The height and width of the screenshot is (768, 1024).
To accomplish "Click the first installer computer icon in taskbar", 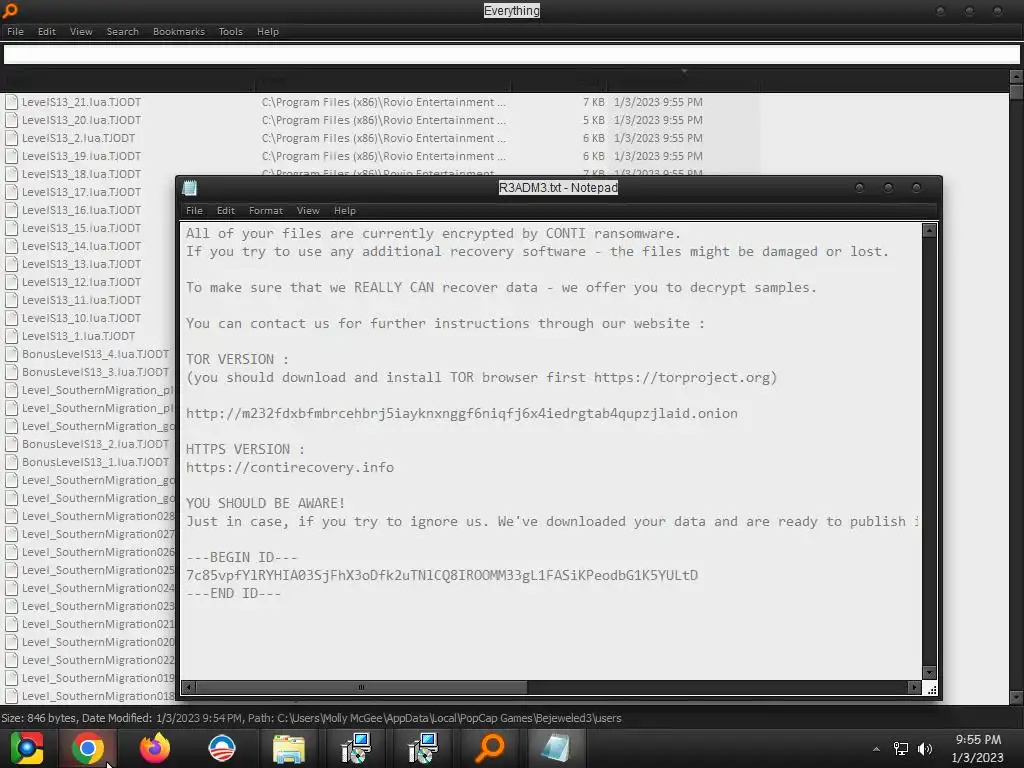I will click(356, 748).
